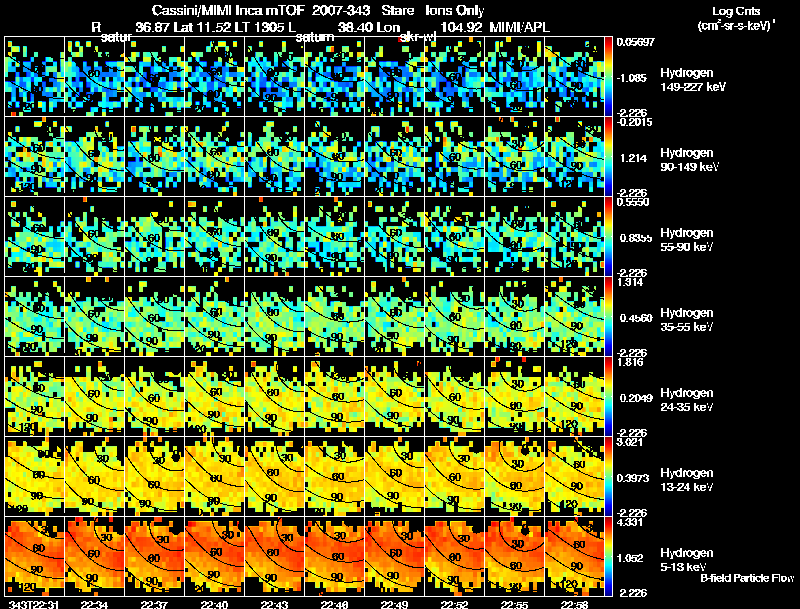The width and height of the screenshot is (800, 609).
Task: Select the 149-227 keV image panel at 343T22:31
Action: click(x=34, y=76)
